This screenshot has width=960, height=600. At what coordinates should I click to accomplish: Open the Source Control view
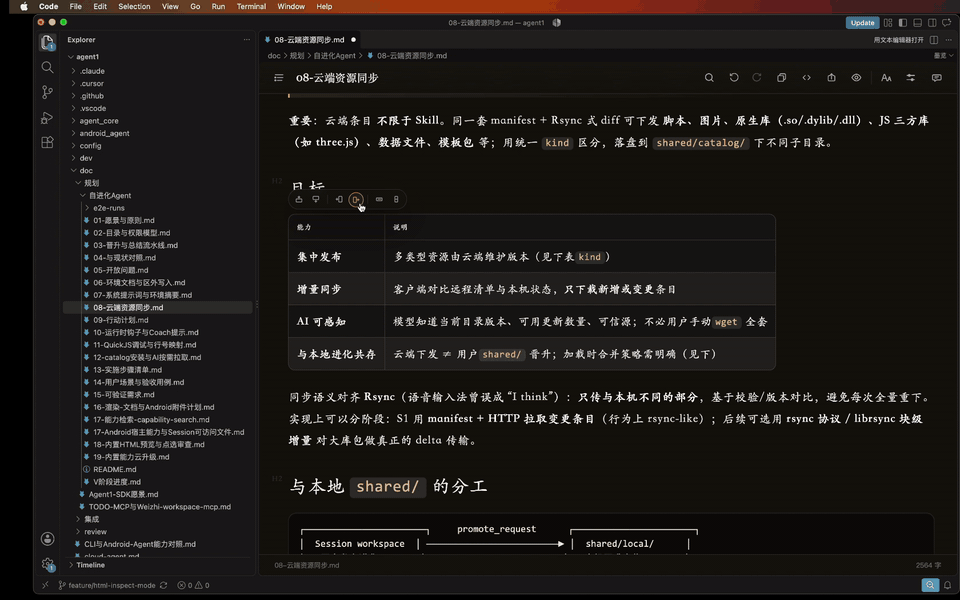point(47,92)
